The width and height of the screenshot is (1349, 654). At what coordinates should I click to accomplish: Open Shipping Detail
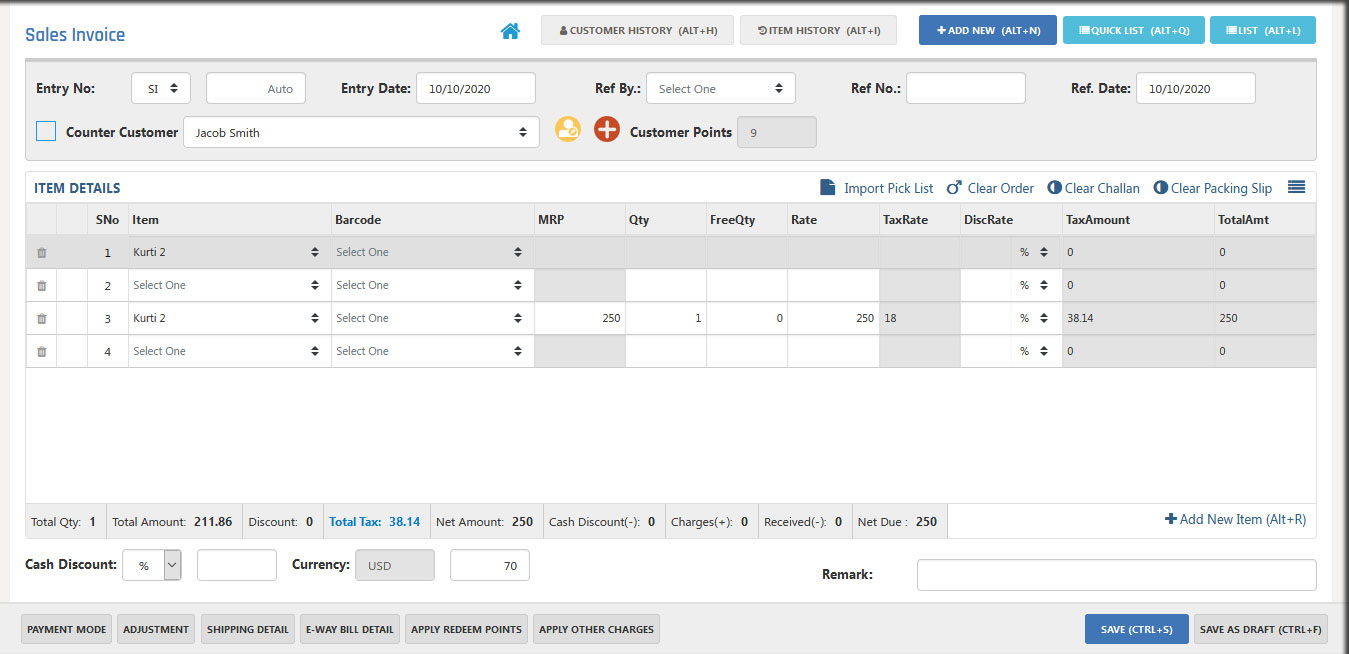coord(248,629)
